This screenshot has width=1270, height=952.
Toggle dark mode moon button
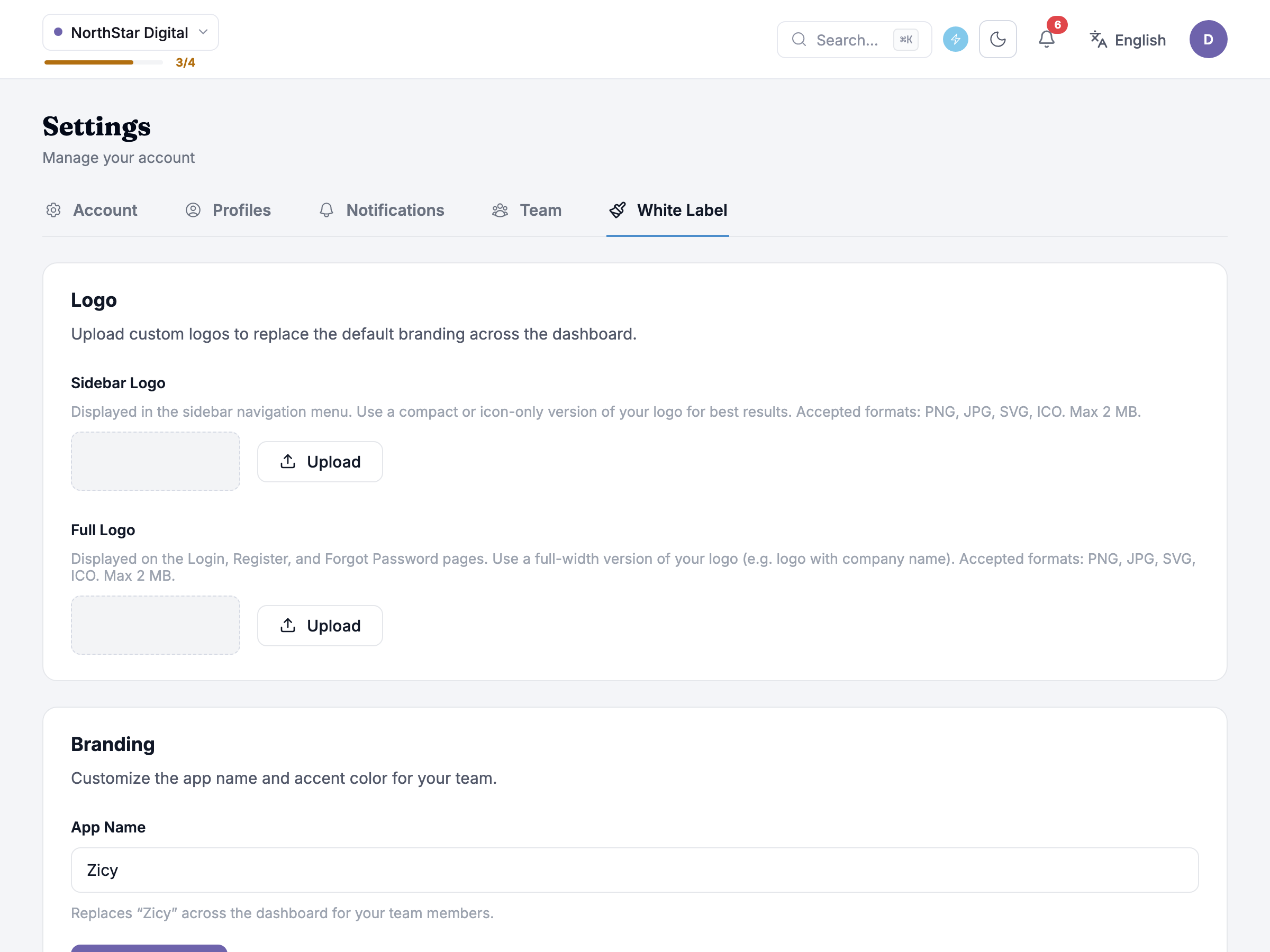(x=997, y=40)
